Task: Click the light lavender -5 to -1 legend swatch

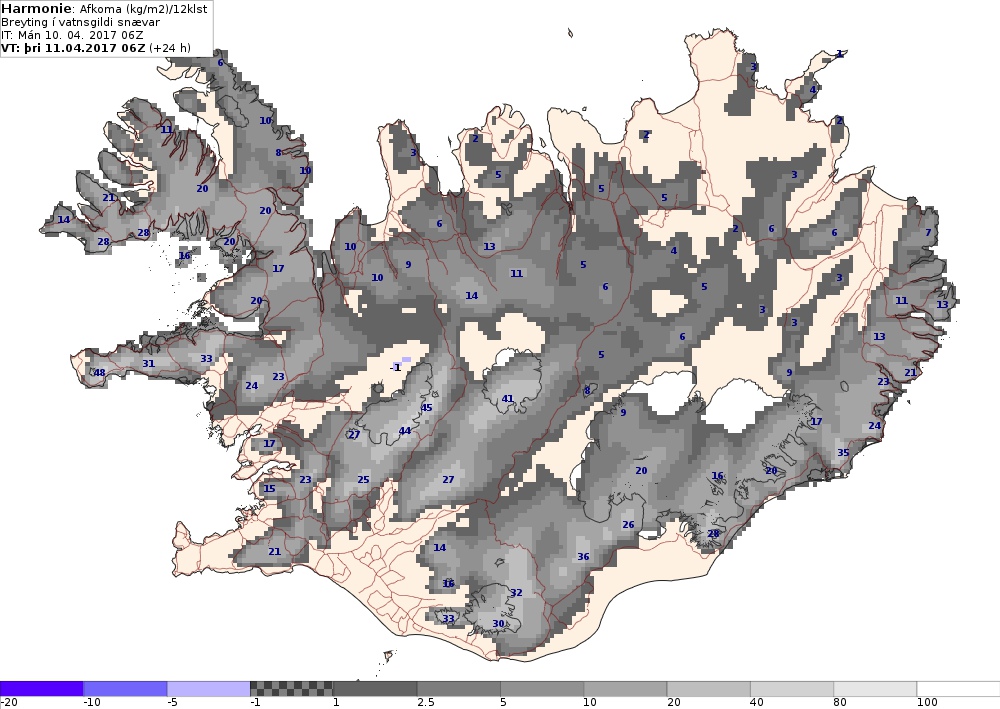Action: pos(209,689)
